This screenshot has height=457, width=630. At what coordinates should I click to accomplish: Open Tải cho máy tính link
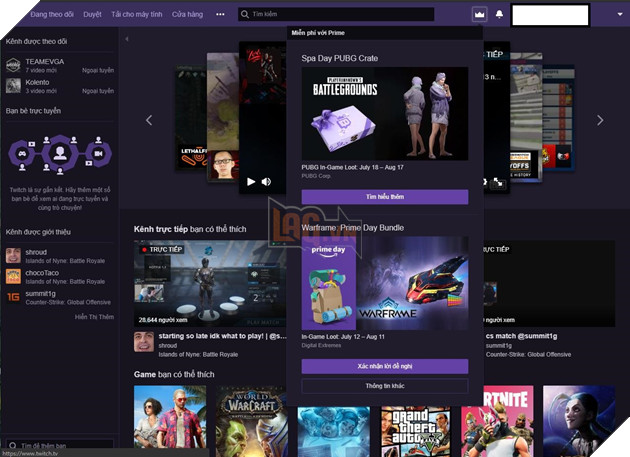137,14
